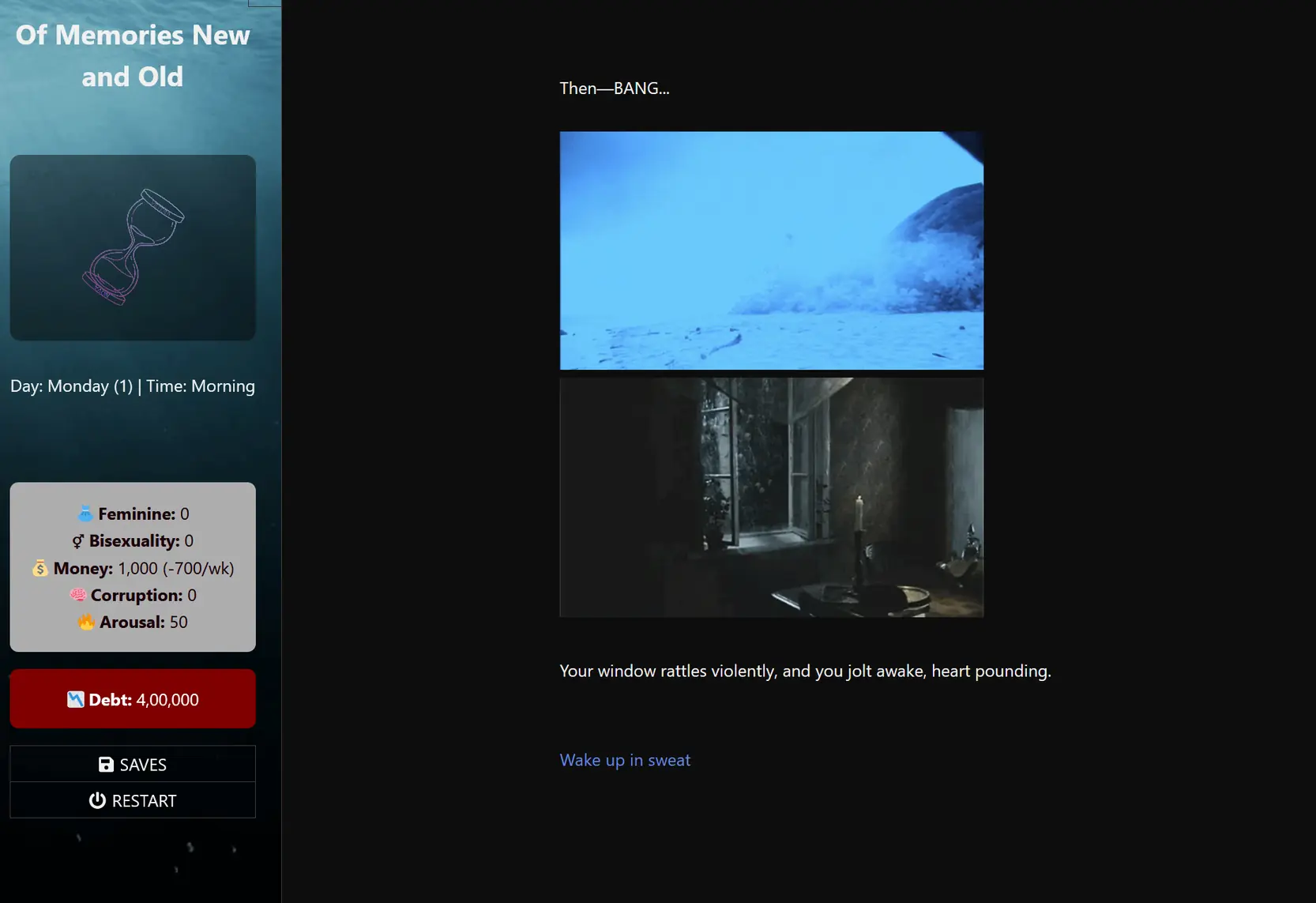Click the flame icon next to Arousal

(86, 623)
